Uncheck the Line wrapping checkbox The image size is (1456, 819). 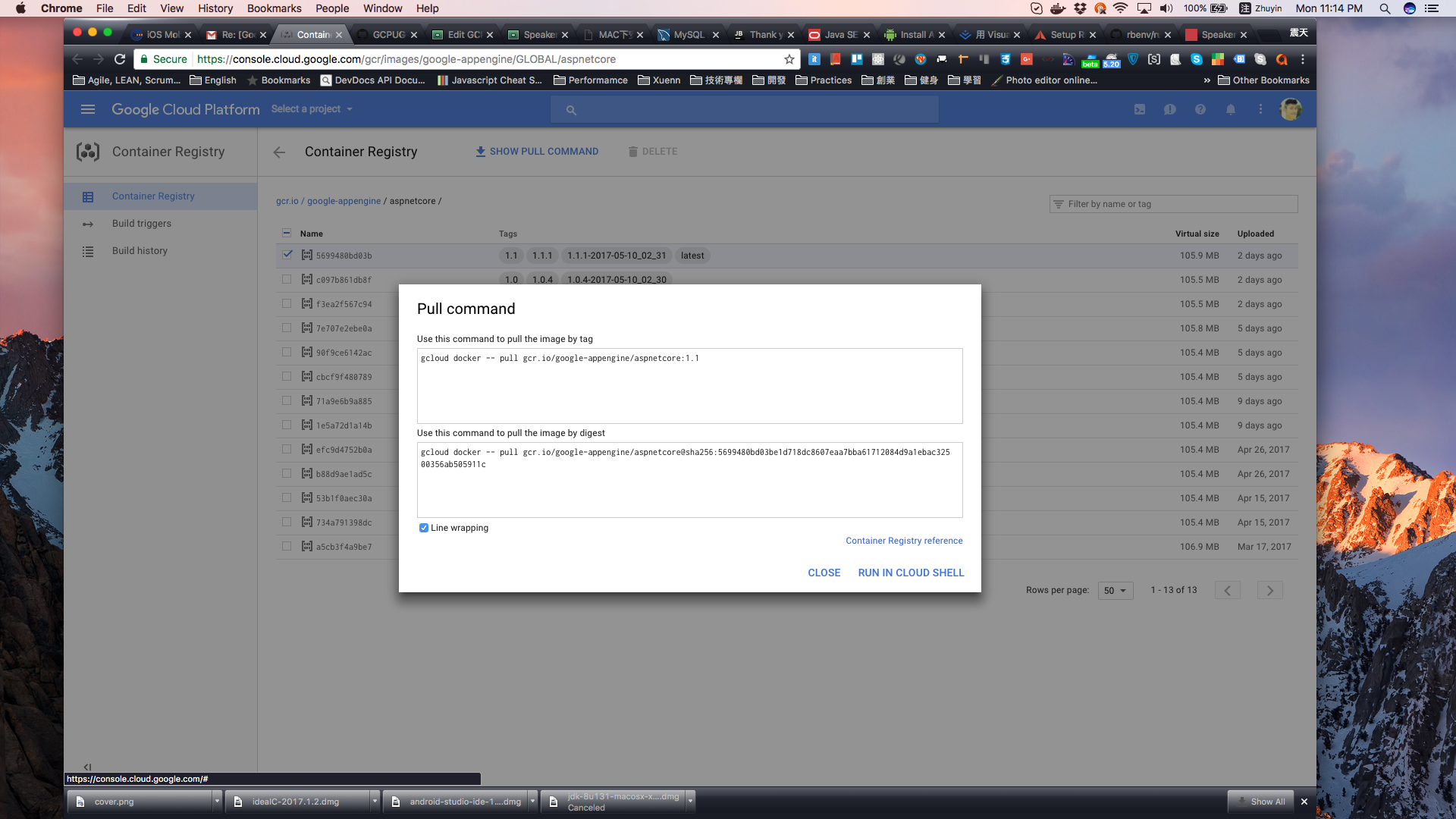point(424,528)
